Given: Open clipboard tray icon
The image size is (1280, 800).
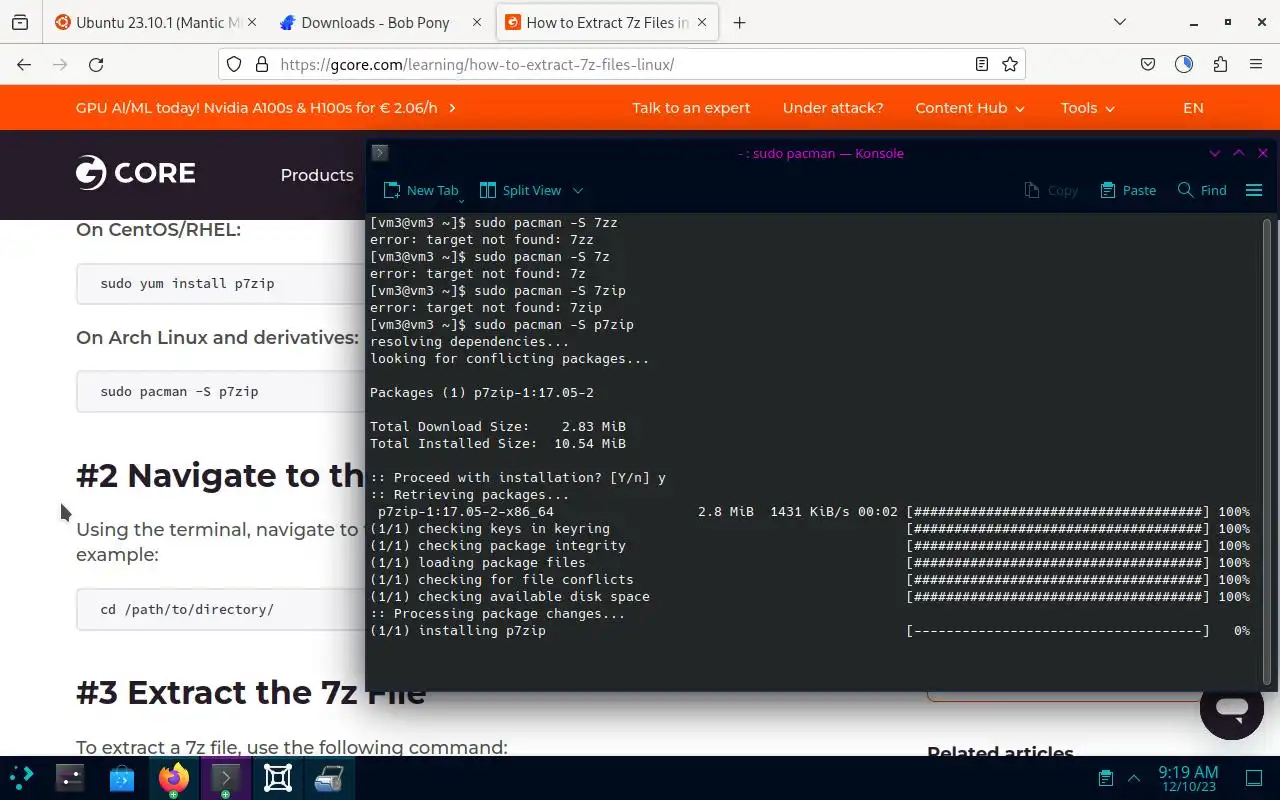Looking at the screenshot, I should coord(1105,778).
